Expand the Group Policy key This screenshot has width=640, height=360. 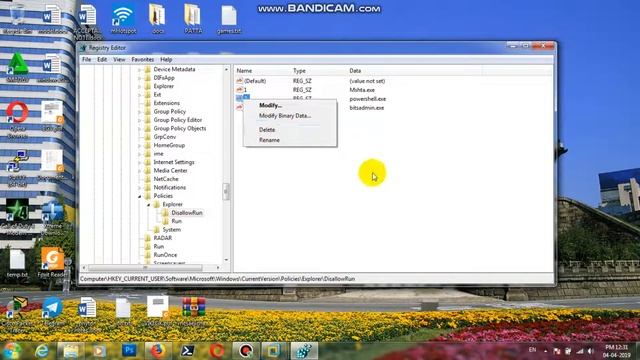click(140, 112)
